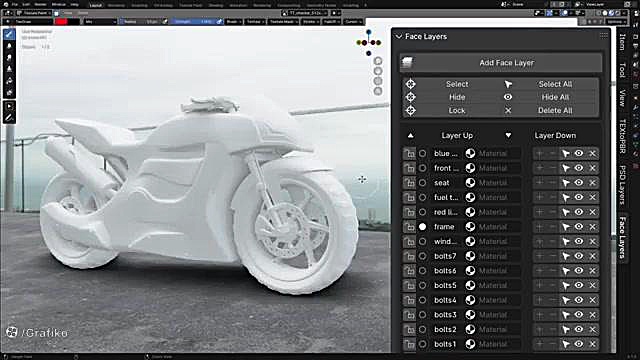Open Material field on bolts1 row

point(498,344)
